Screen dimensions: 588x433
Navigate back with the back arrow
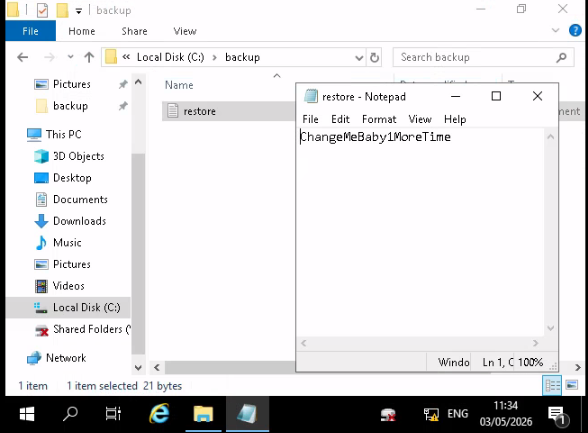23,57
